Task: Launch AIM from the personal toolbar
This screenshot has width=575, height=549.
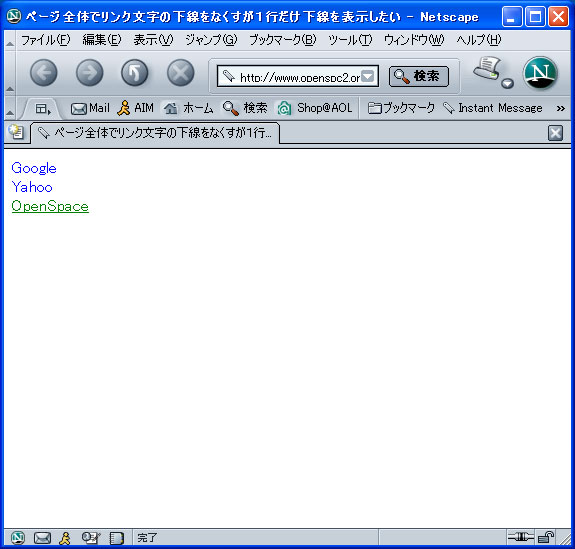Action: [x=135, y=108]
